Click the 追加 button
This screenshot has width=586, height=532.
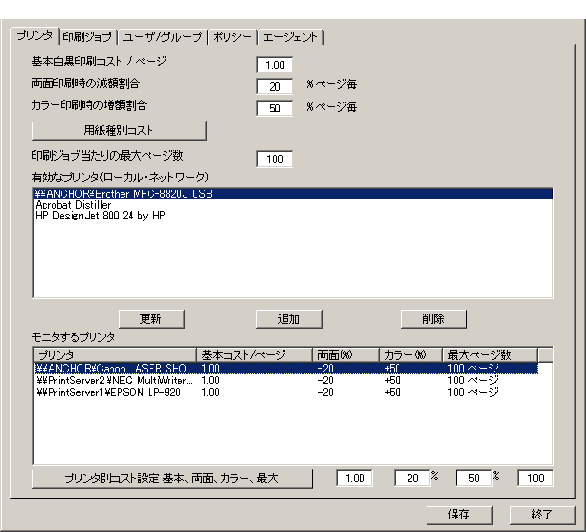[x=289, y=319]
